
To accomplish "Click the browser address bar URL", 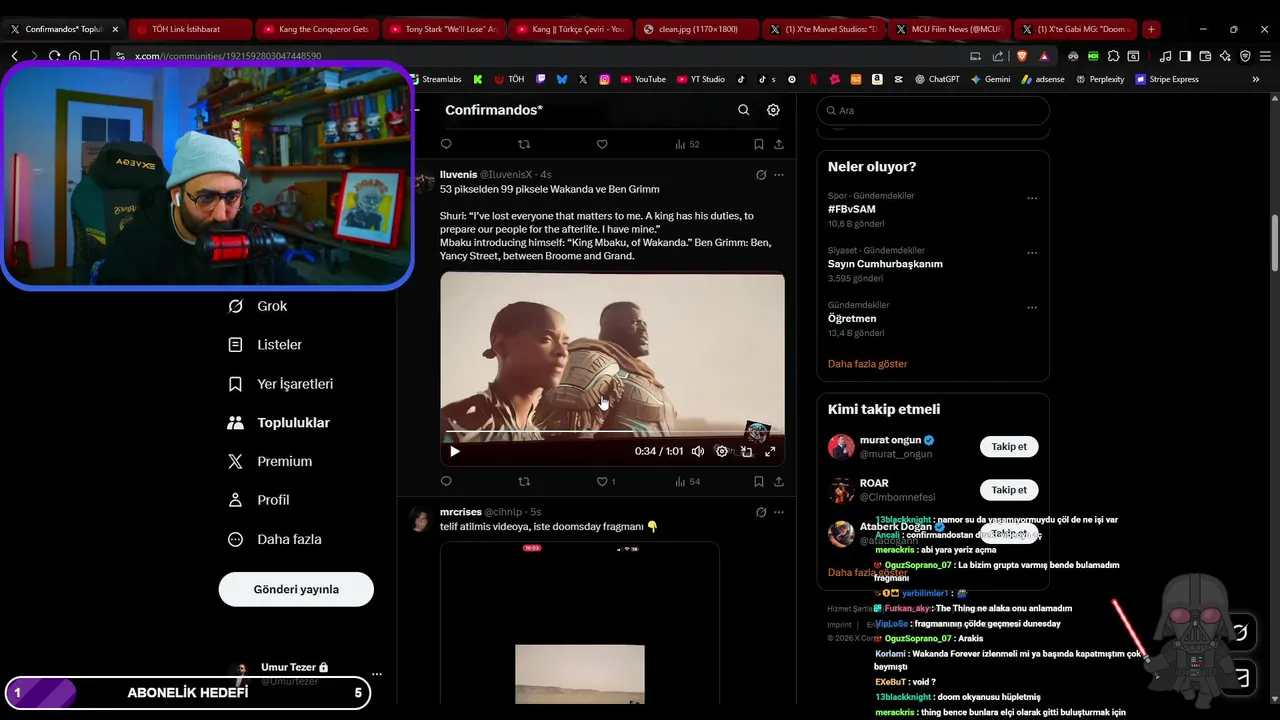I will tap(228, 56).
